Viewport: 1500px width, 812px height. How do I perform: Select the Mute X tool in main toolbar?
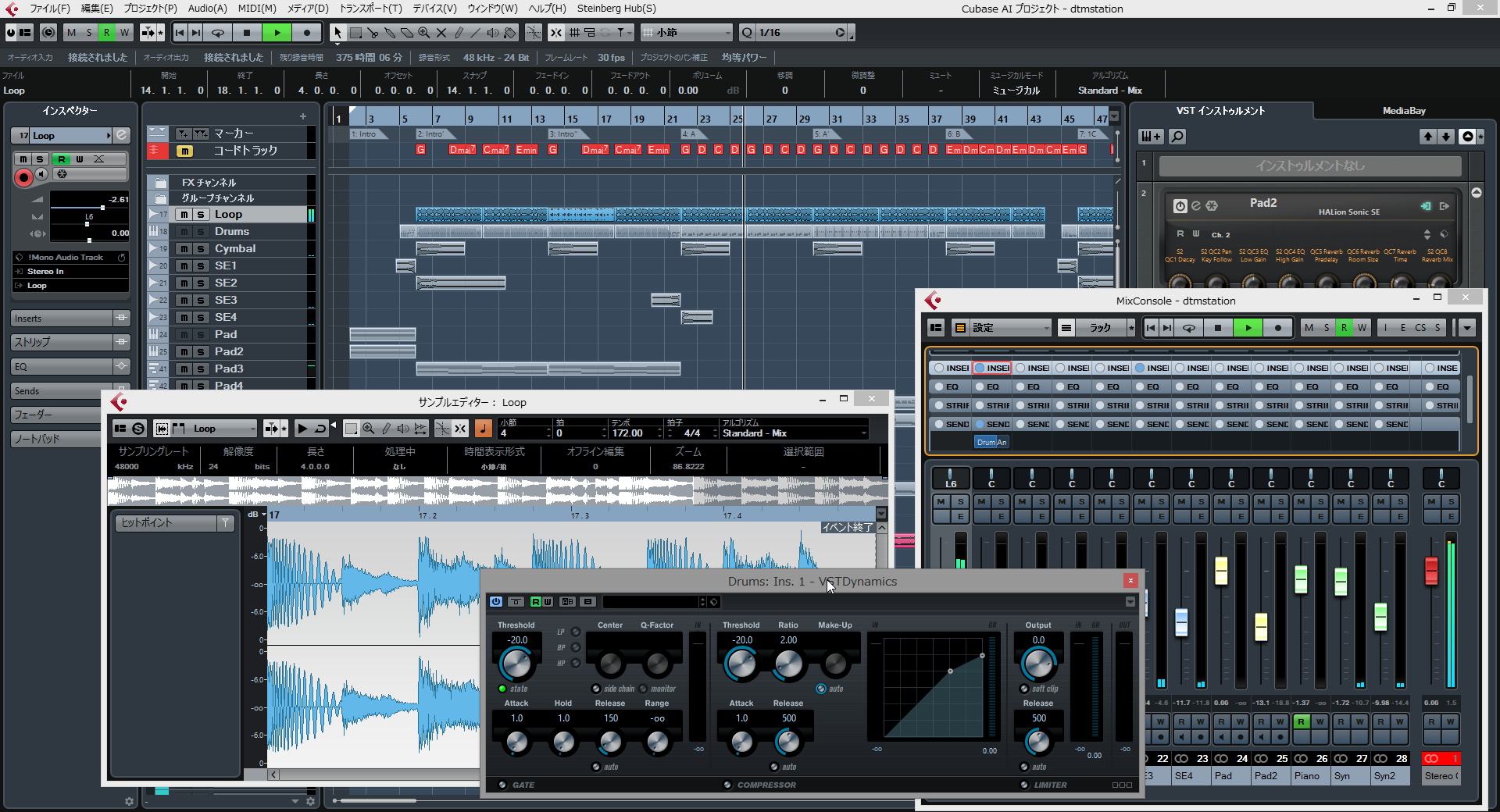pos(441,33)
